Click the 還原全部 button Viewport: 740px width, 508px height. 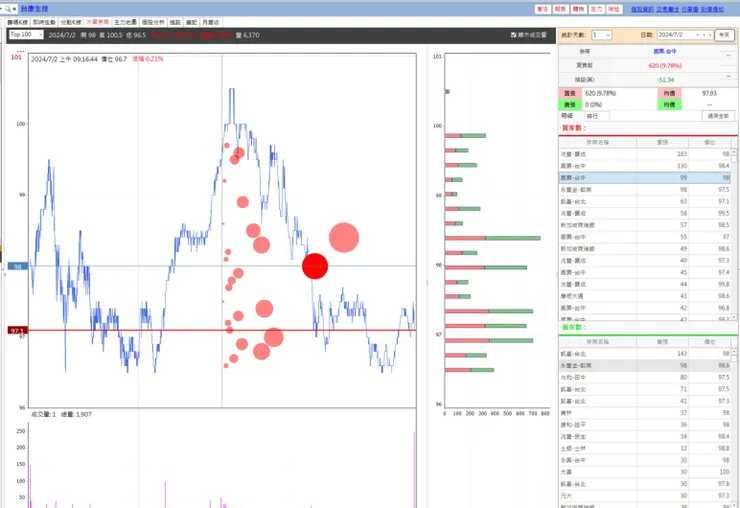pos(718,116)
